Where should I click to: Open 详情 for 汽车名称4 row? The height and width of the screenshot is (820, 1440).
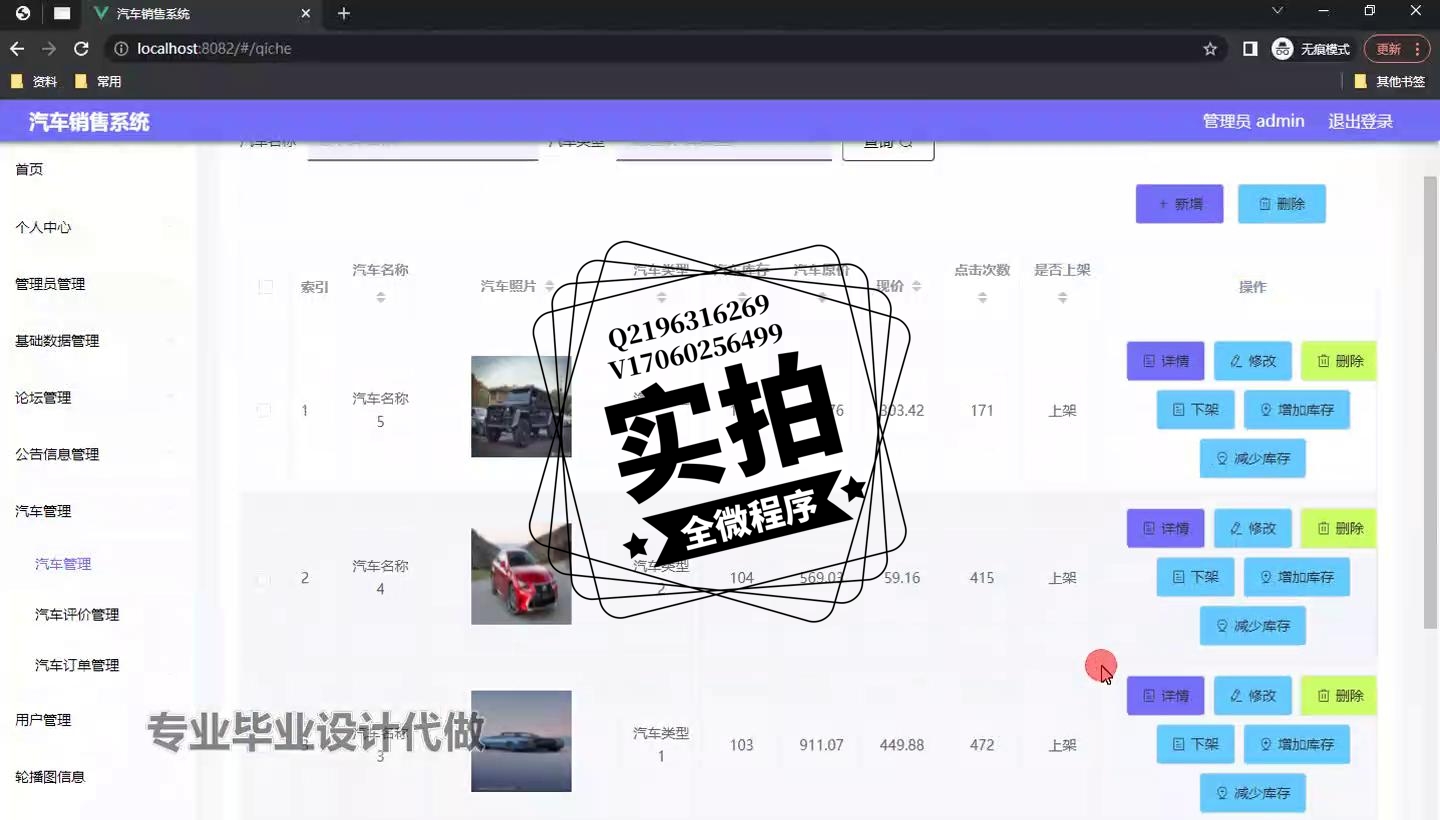point(1165,528)
